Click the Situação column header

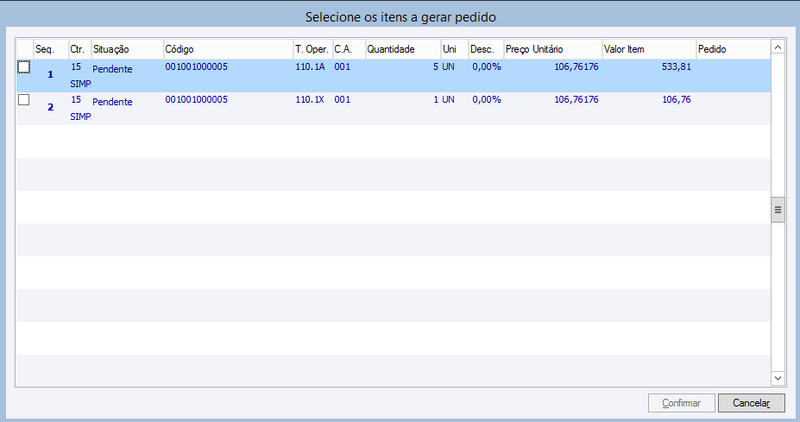point(127,49)
